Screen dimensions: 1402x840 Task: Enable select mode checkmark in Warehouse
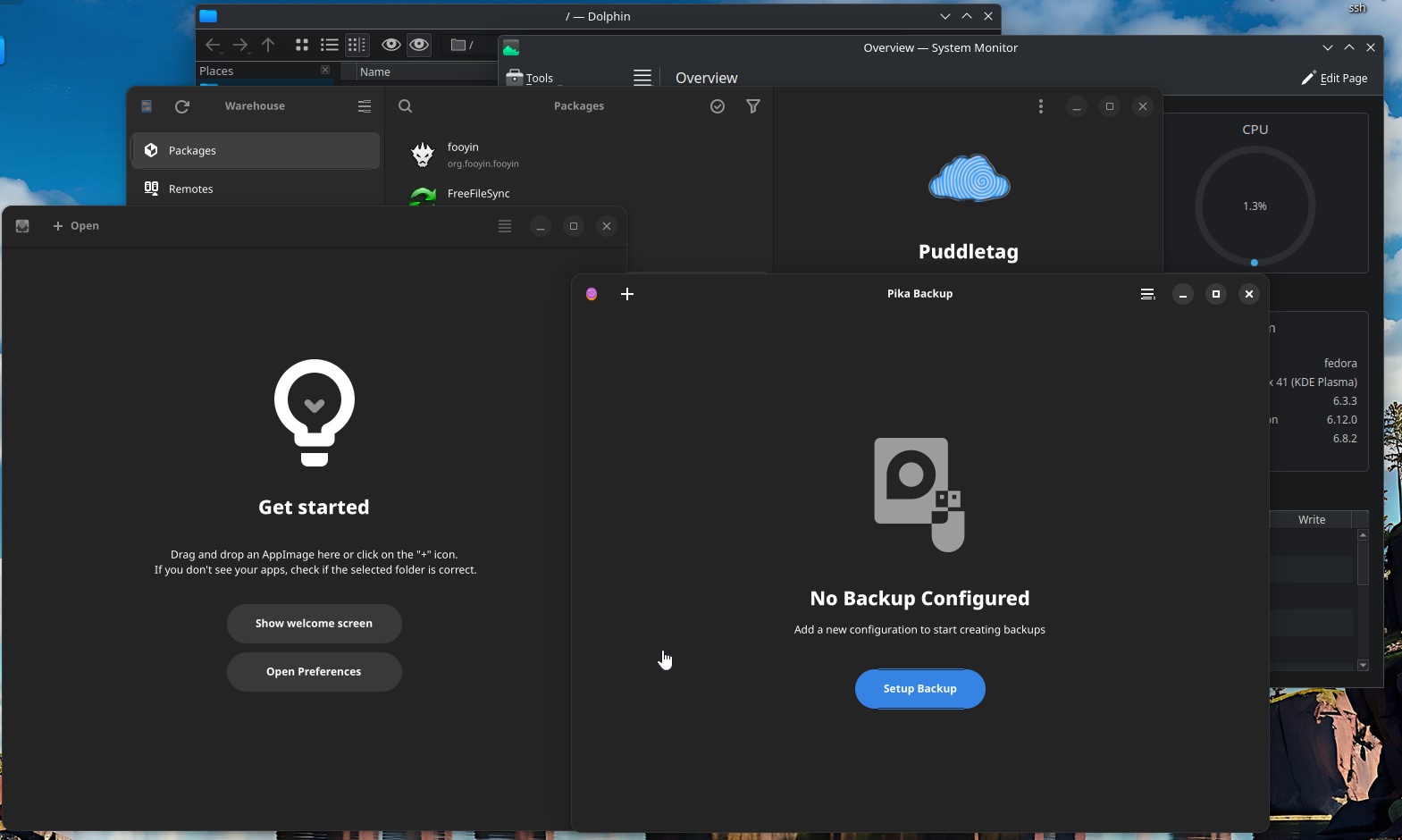click(x=718, y=106)
